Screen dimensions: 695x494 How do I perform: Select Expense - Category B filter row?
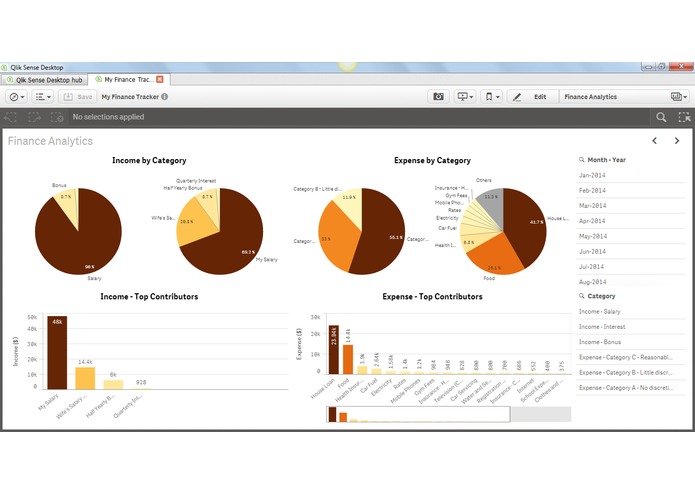tap(630, 373)
